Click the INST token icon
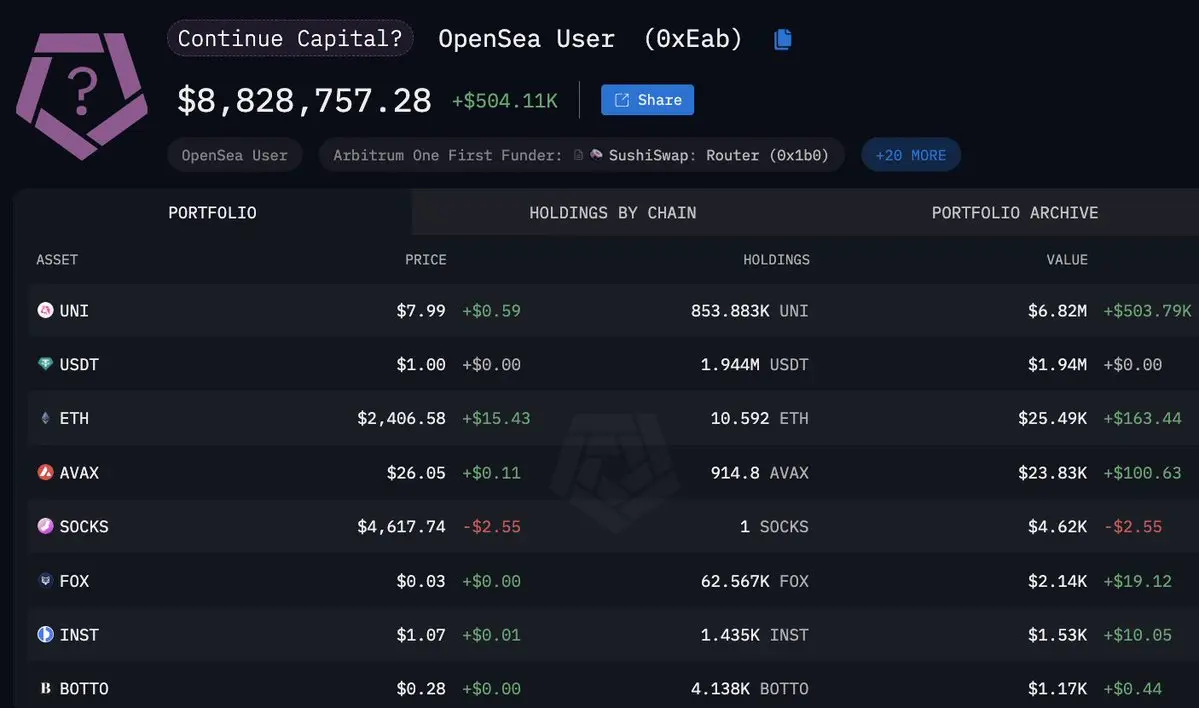This screenshot has height=708, width=1199. coord(46,635)
